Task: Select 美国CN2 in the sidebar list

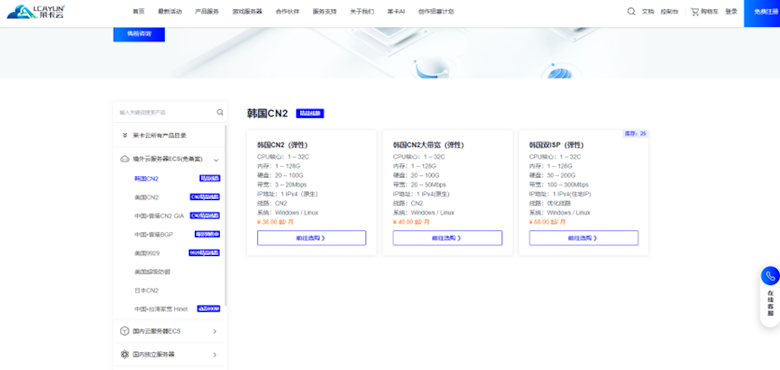Action: [x=146, y=197]
